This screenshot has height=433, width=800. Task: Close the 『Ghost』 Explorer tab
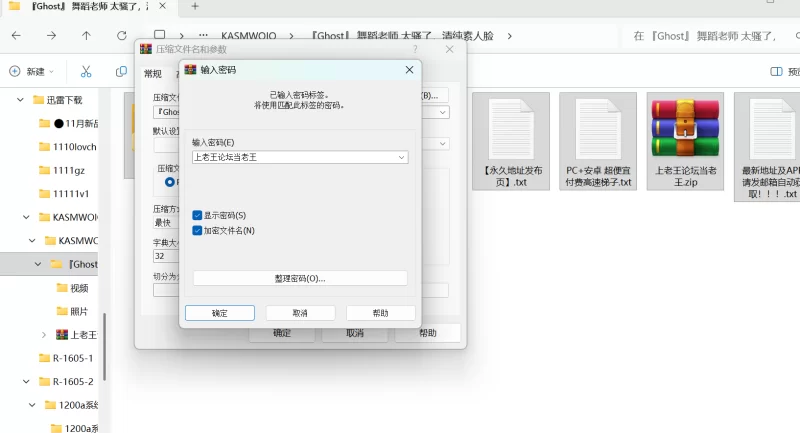(x=162, y=6)
